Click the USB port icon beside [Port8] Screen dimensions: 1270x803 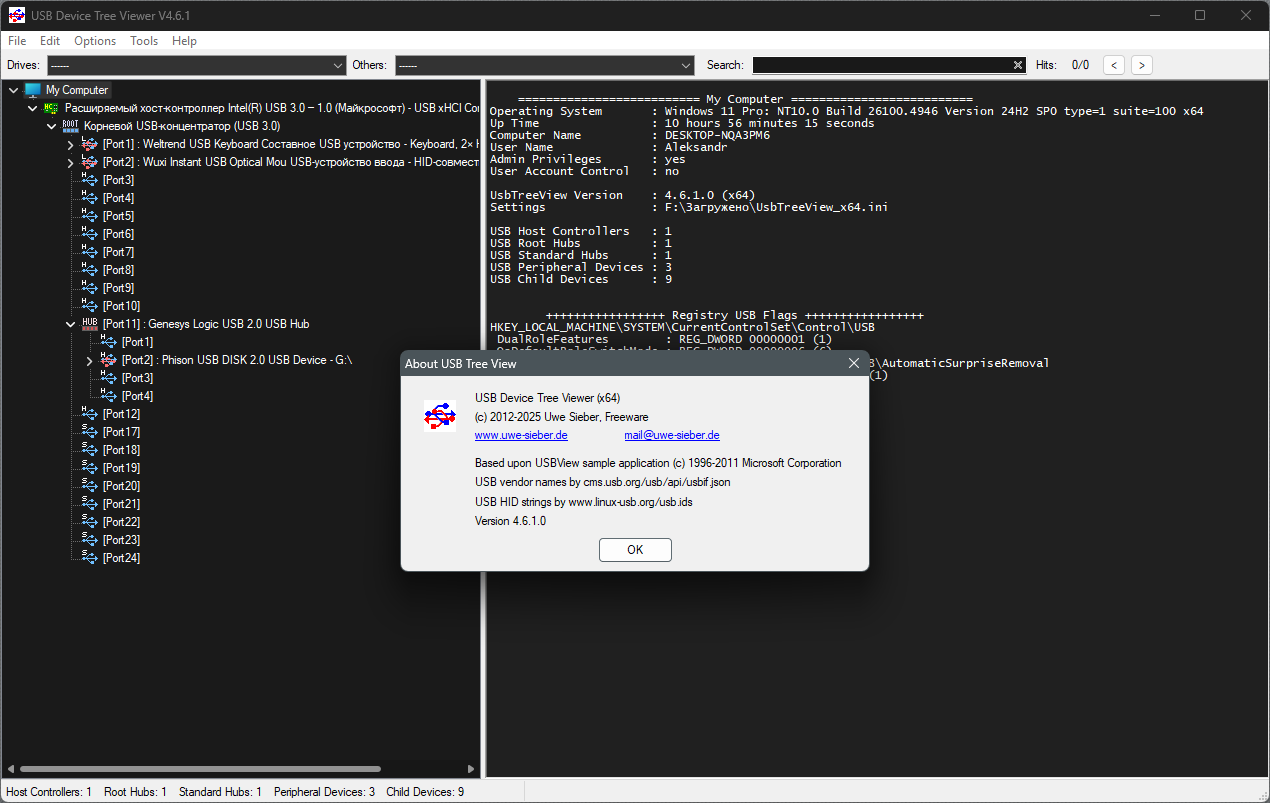[90, 270]
